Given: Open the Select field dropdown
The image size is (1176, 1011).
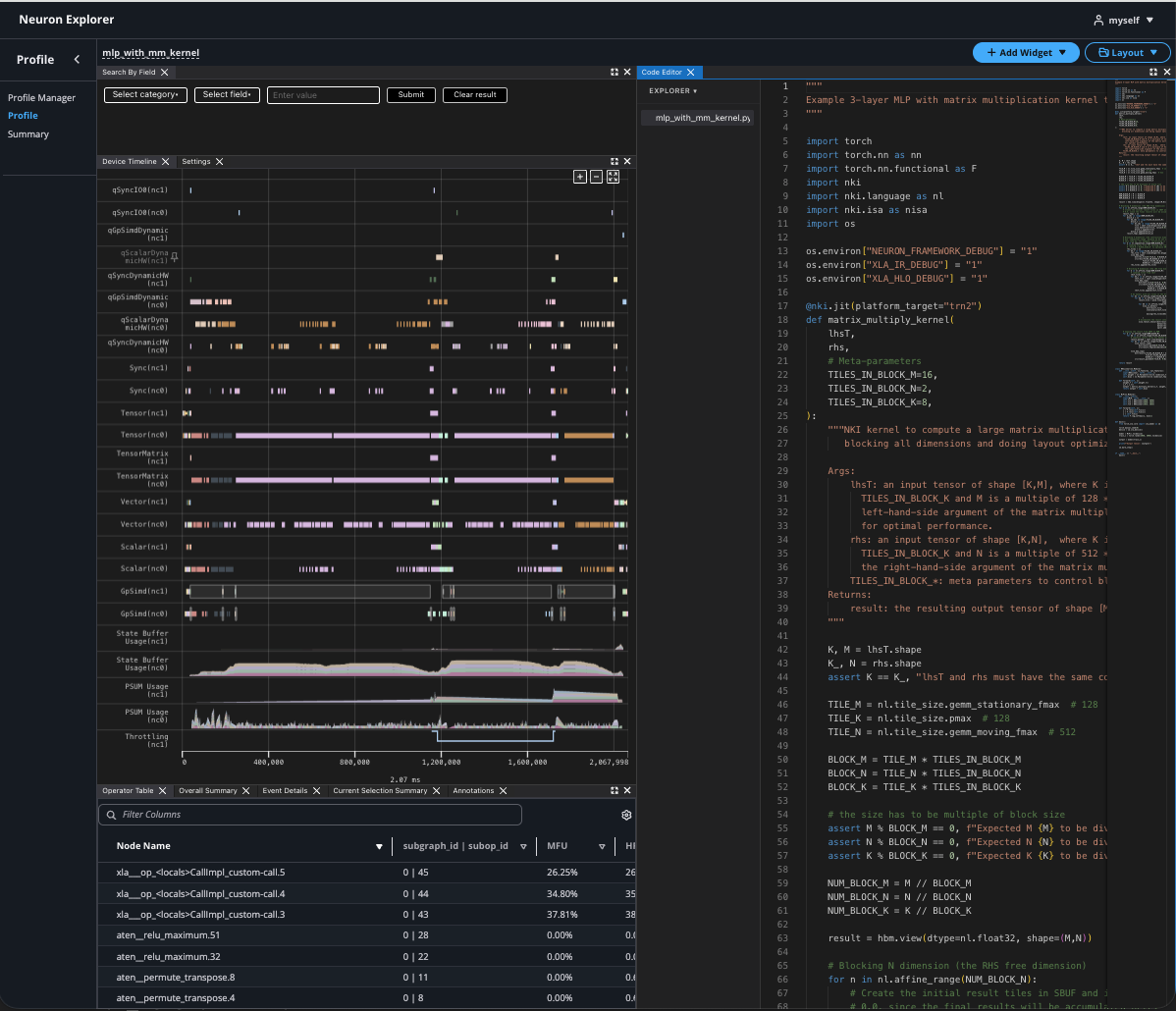Looking at the screenshot, I should pyautogui.click(x=227, y=94).
